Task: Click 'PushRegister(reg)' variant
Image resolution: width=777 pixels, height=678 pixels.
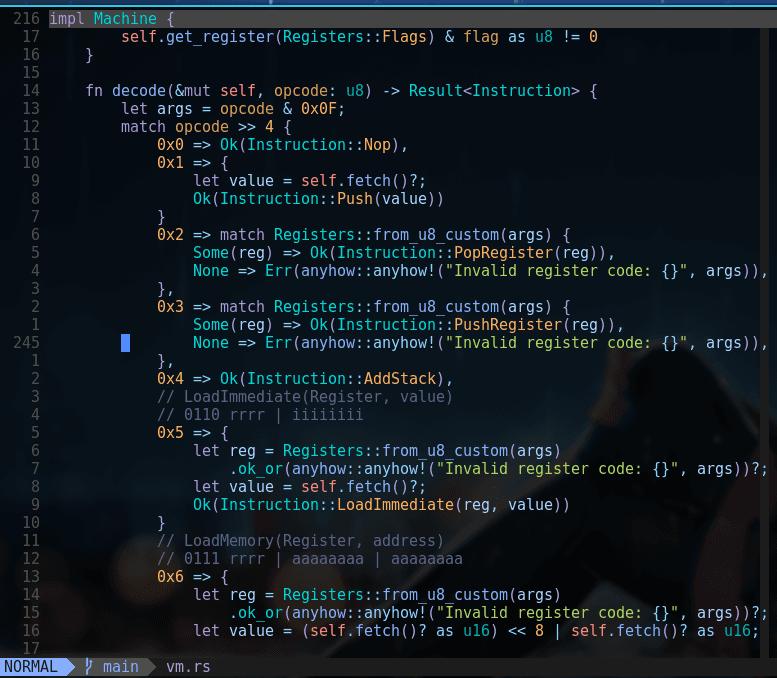Action: [x=530, y=325]
